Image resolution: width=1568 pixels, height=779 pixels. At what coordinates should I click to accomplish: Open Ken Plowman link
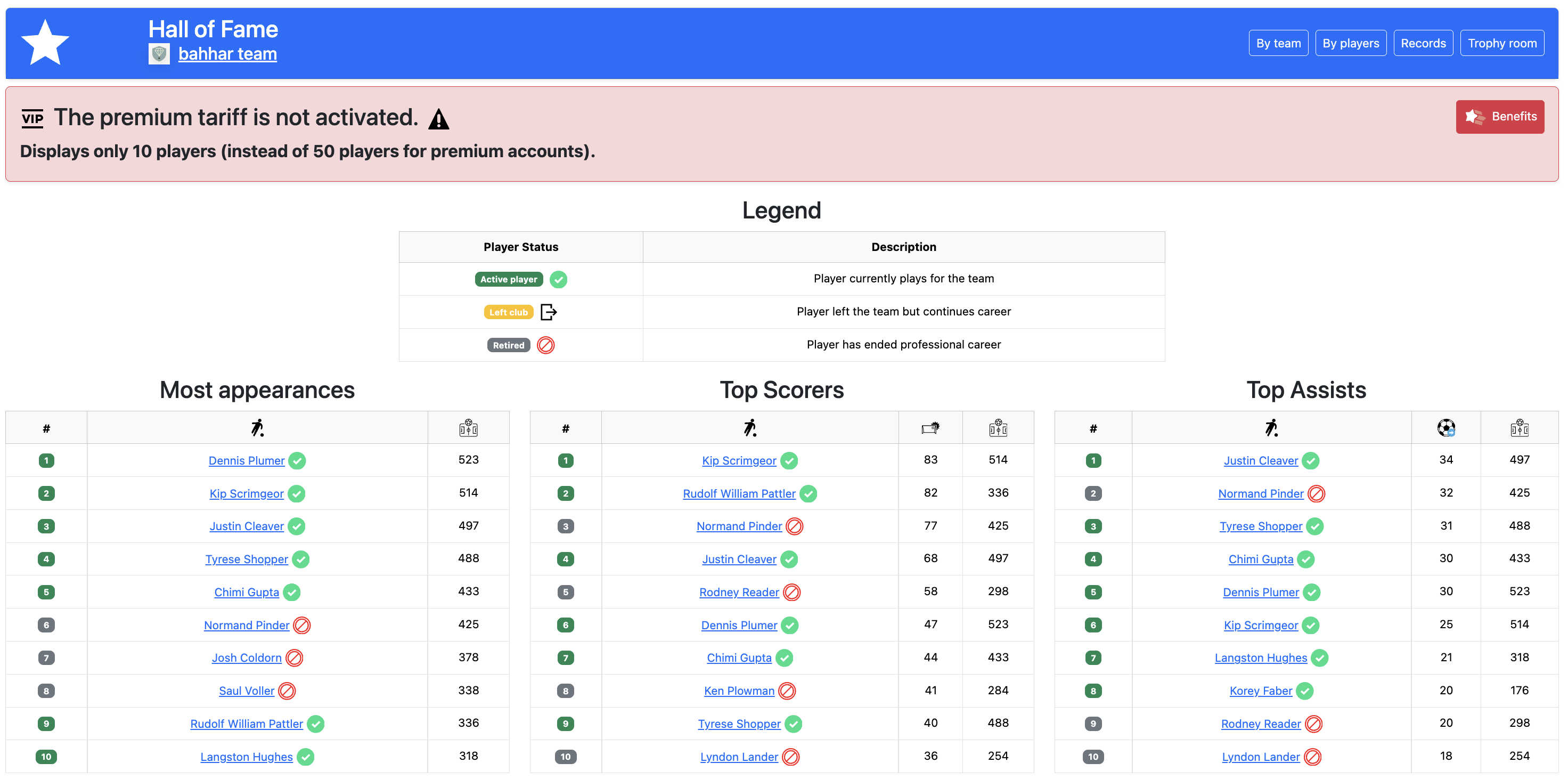point(739,691)
